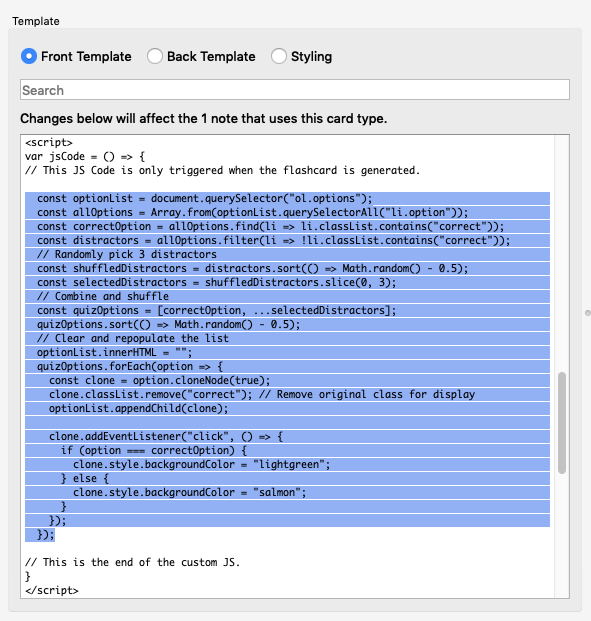591x621 pixels.
Task: Click the 'salmon' backgroundColor line
Action: pyautogui.click(x=190, y=492)
